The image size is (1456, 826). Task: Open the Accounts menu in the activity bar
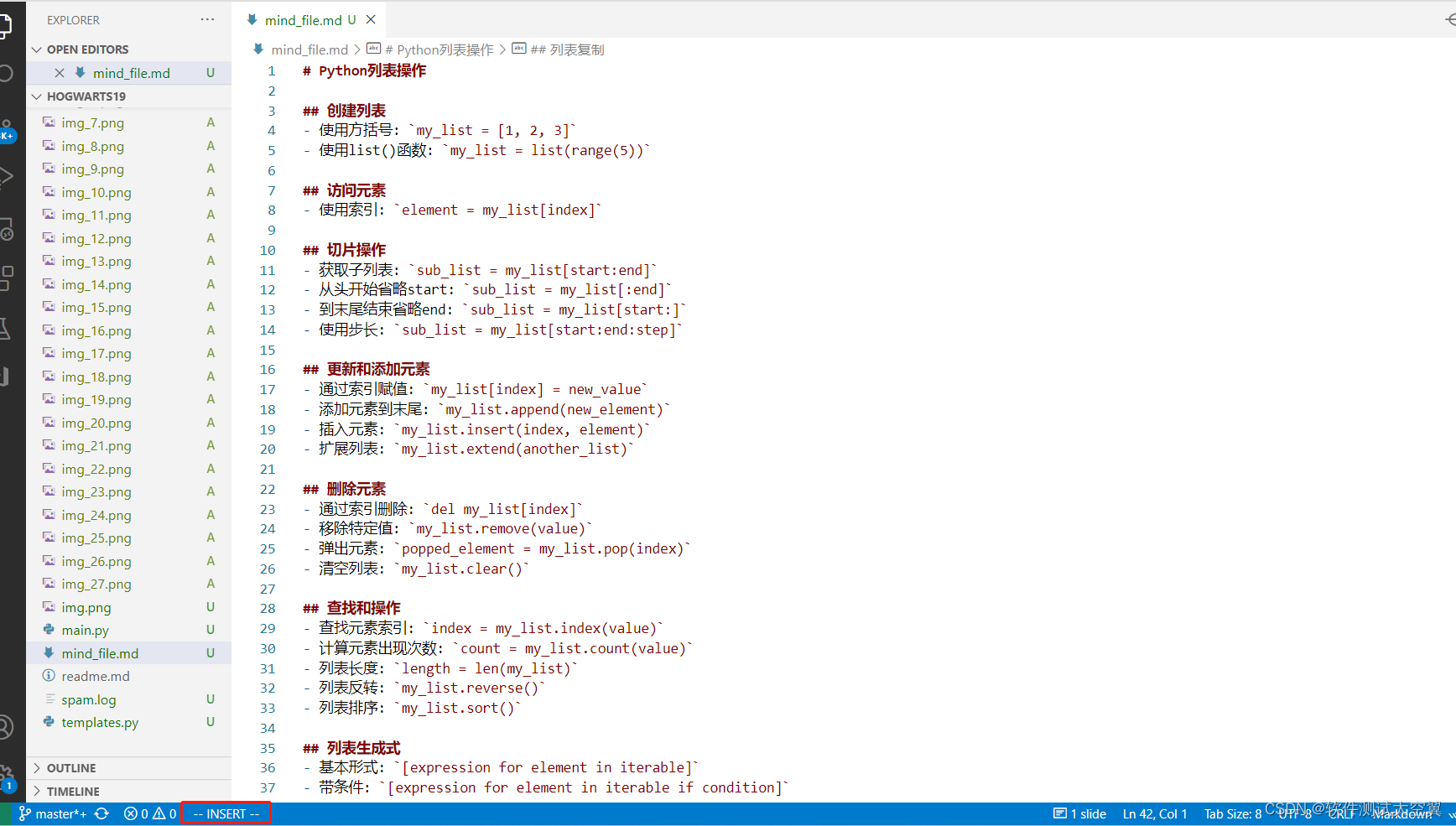click(5, 726)
